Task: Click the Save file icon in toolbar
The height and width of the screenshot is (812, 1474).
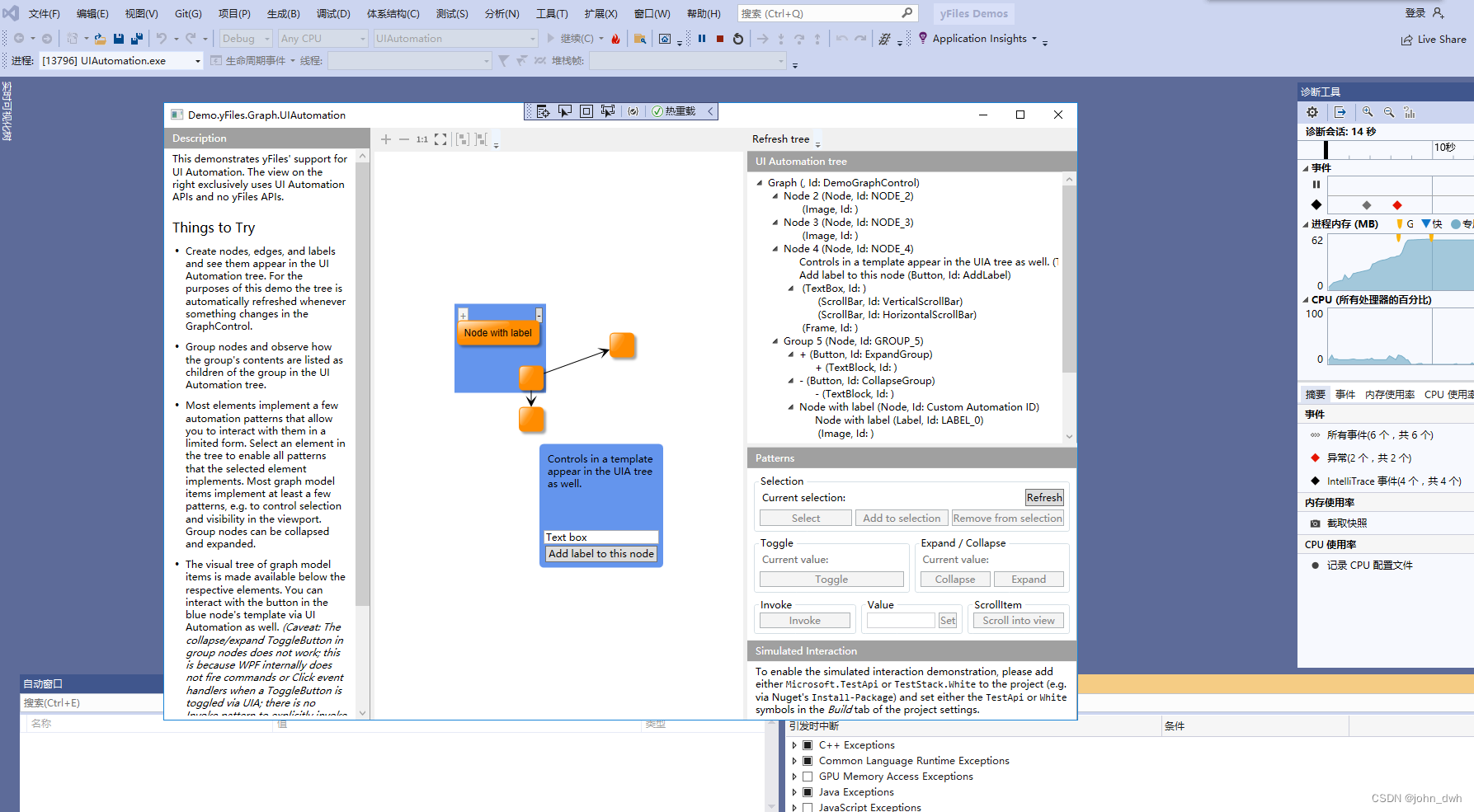Action: (119, 39)
